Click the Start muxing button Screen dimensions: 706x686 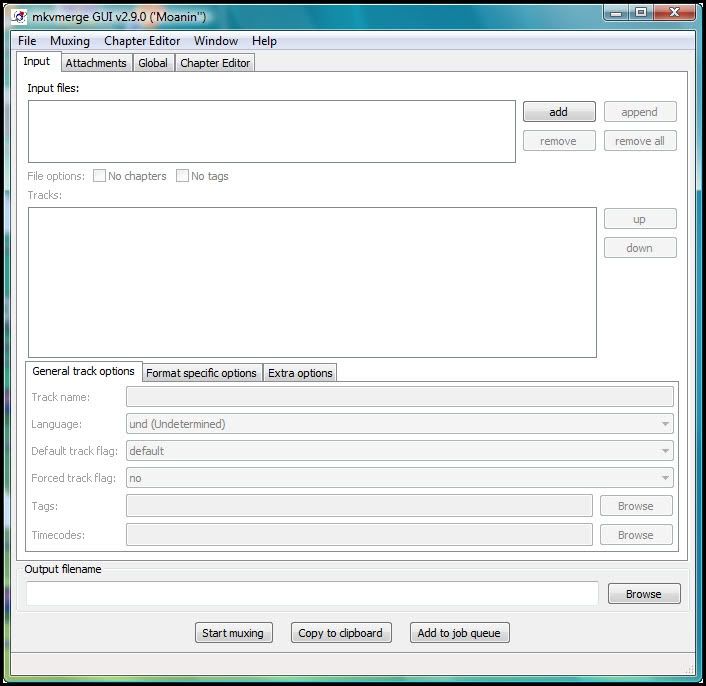click(x=234, y=632)
